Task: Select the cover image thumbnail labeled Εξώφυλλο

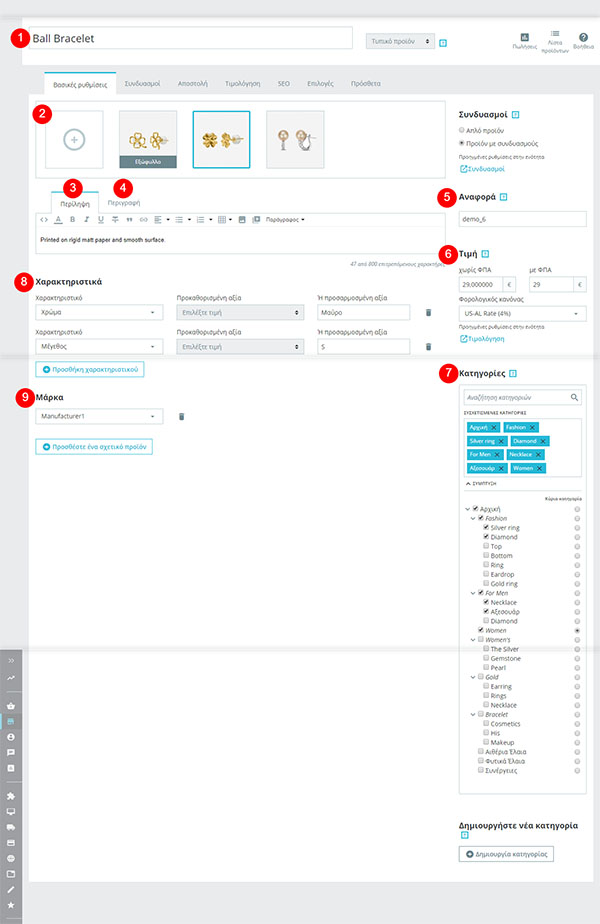Action: (148, 140)
